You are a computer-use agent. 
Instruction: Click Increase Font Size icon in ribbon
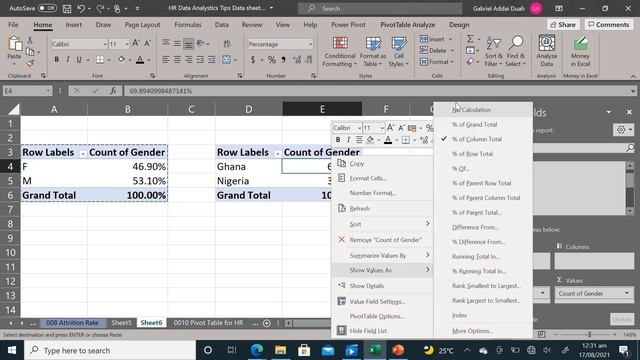point(136,43)
